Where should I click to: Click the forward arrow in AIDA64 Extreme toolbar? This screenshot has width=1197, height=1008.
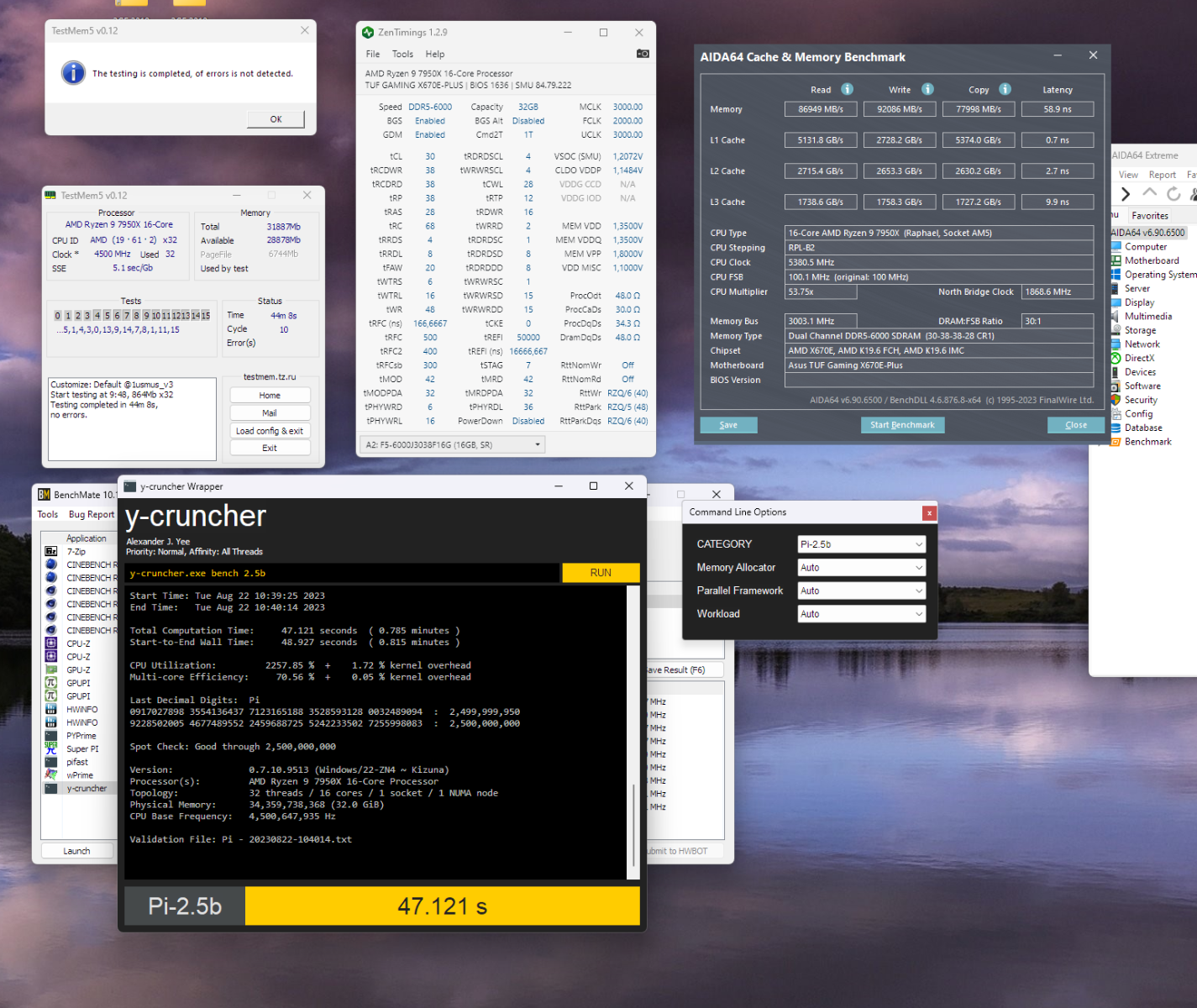(1126, 194)
